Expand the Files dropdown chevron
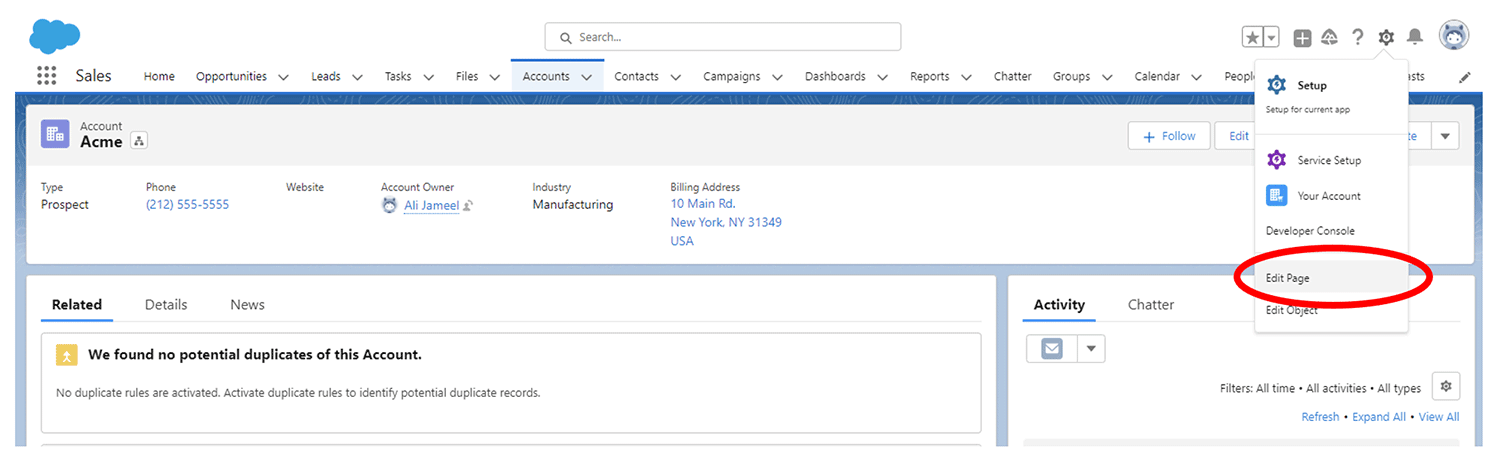Screen dimensions: 1500x457 495,77
